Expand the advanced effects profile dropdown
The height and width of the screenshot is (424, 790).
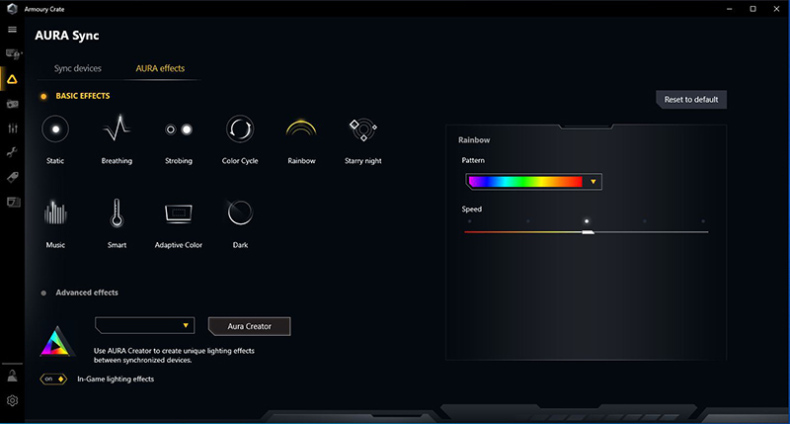(x=145, y=325)
